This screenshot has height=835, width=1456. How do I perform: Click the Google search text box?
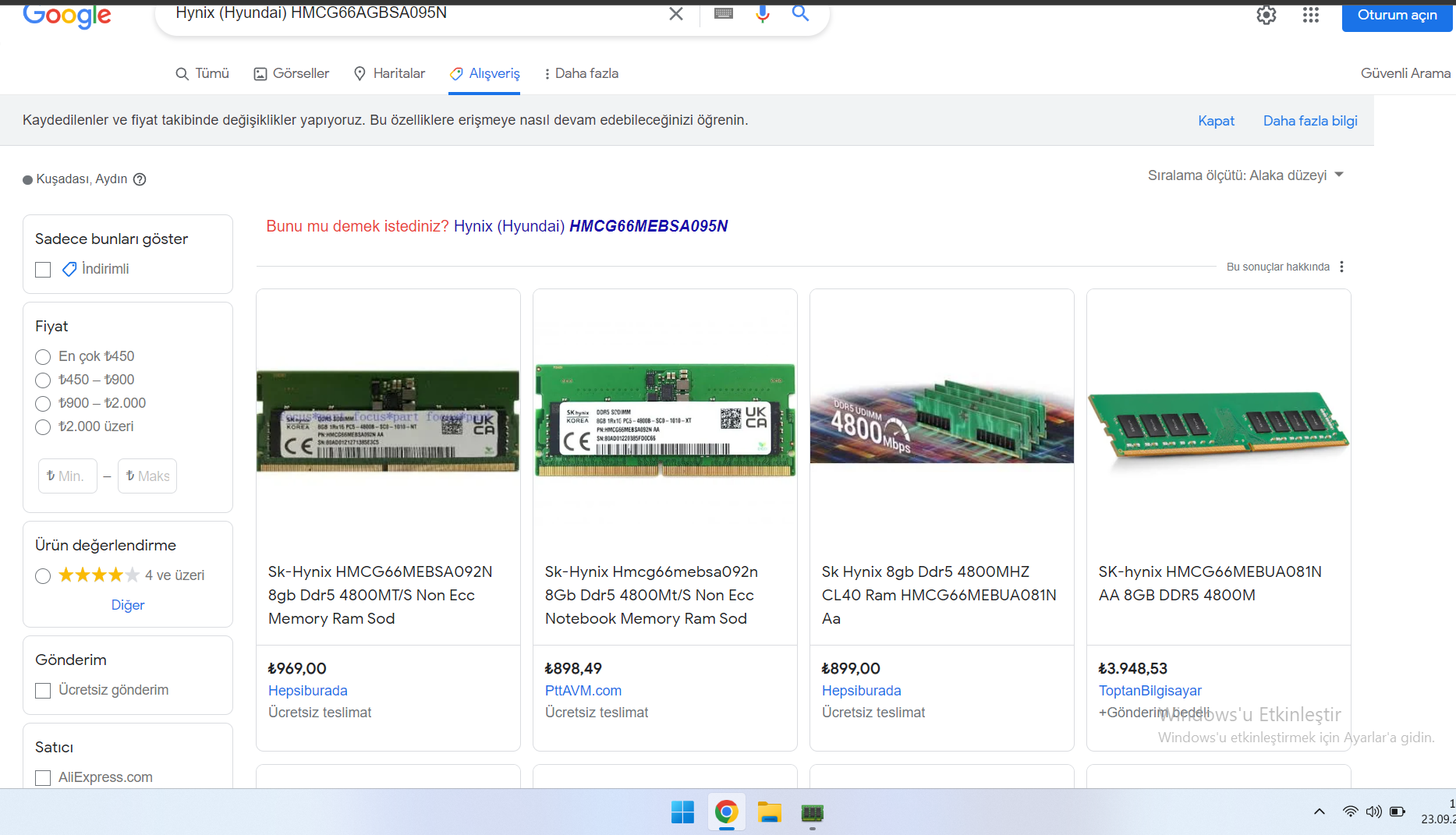[413, 12]
